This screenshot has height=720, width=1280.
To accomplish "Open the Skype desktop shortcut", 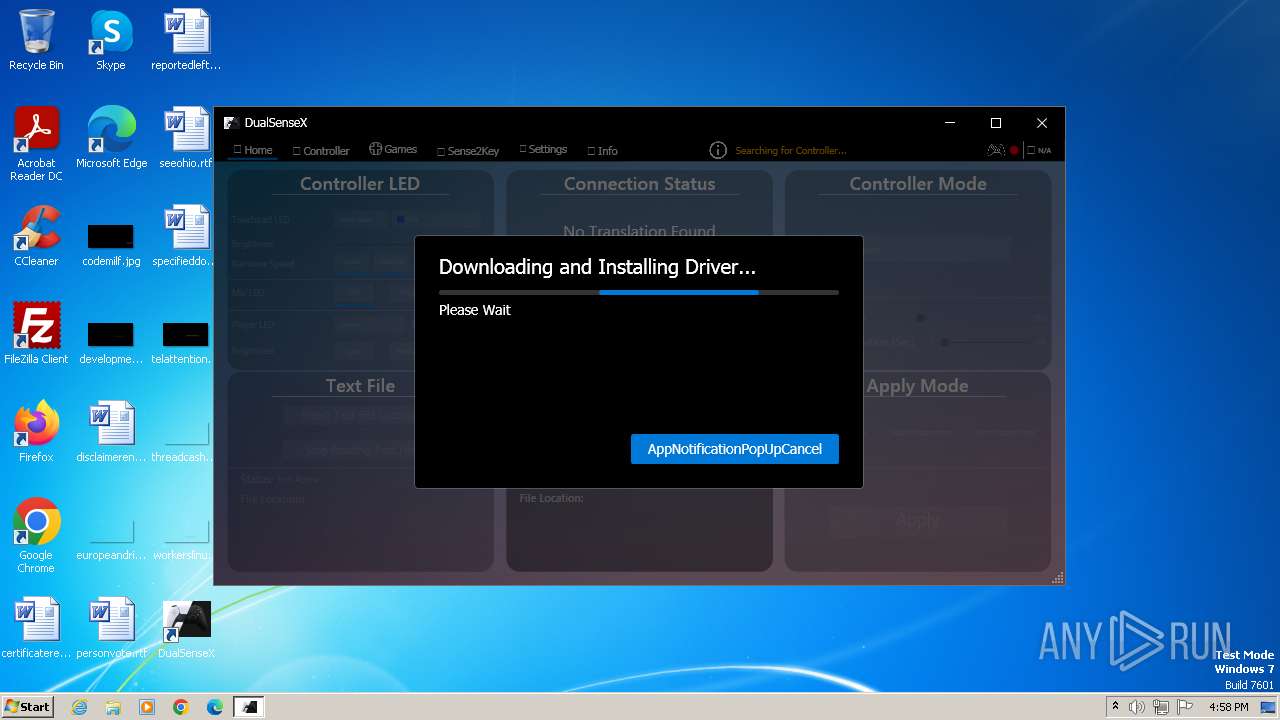I will 111,40.
